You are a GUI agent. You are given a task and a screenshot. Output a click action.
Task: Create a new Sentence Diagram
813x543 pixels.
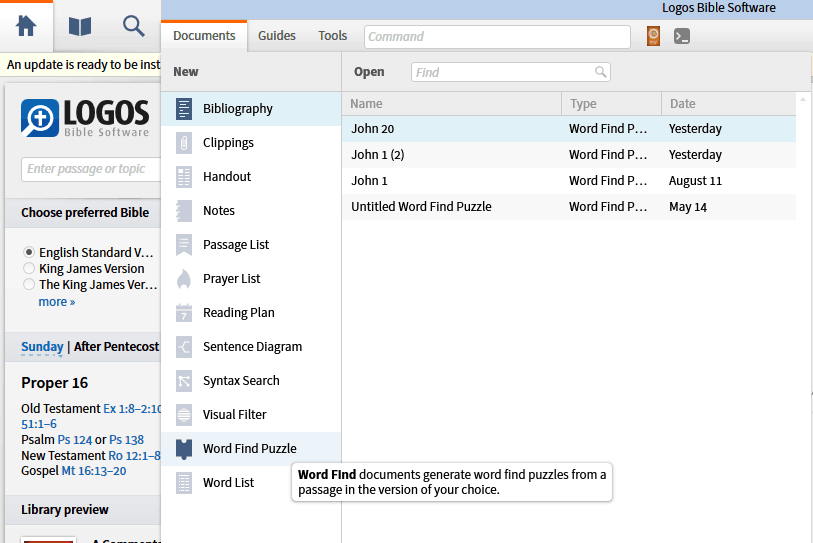click(x=252, y=347)
